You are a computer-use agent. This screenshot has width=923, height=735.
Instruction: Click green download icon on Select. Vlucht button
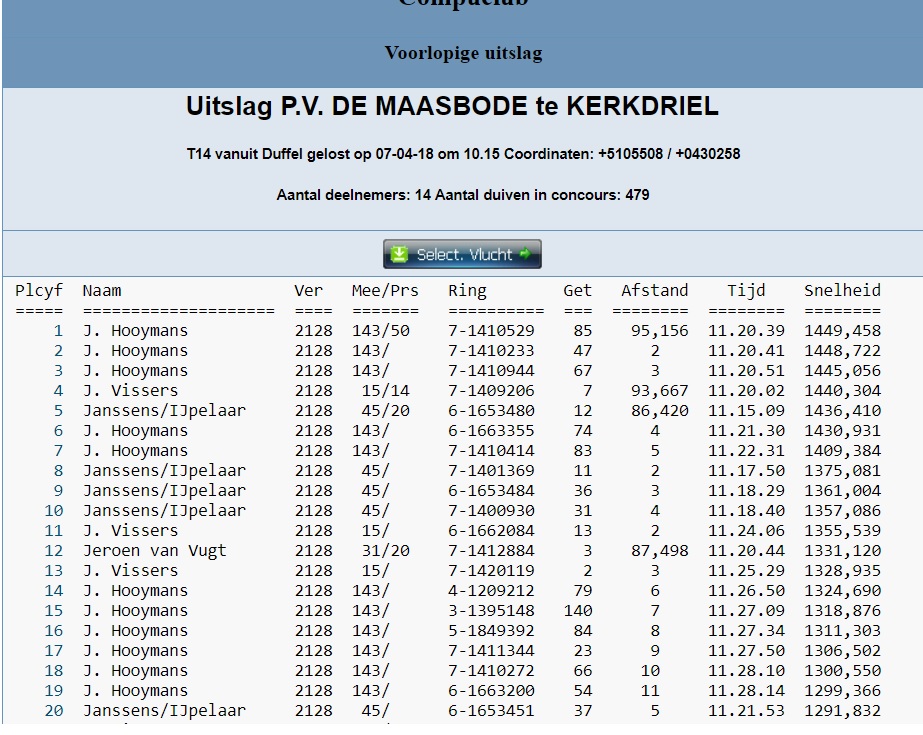(399, 254)
